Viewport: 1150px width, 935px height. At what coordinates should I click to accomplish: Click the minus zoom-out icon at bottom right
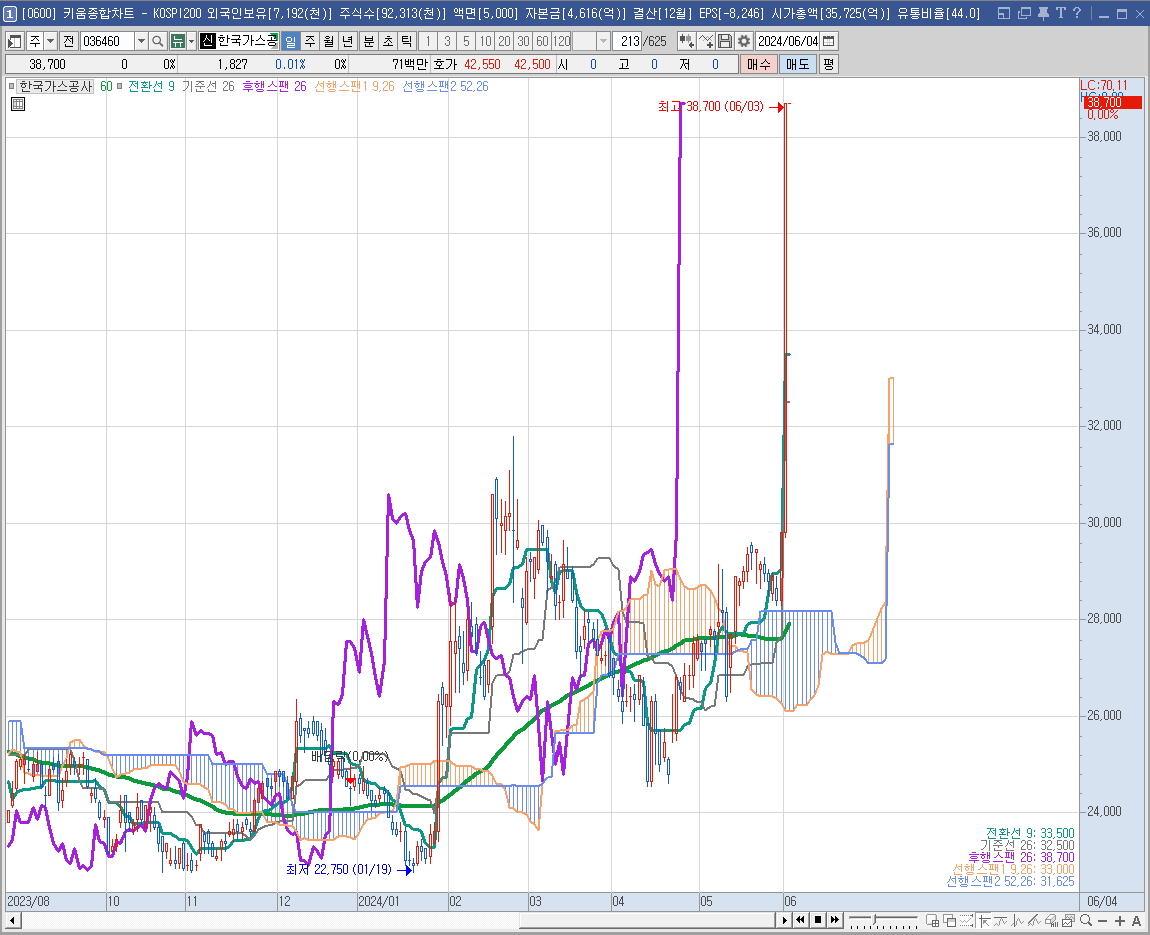1102,920
